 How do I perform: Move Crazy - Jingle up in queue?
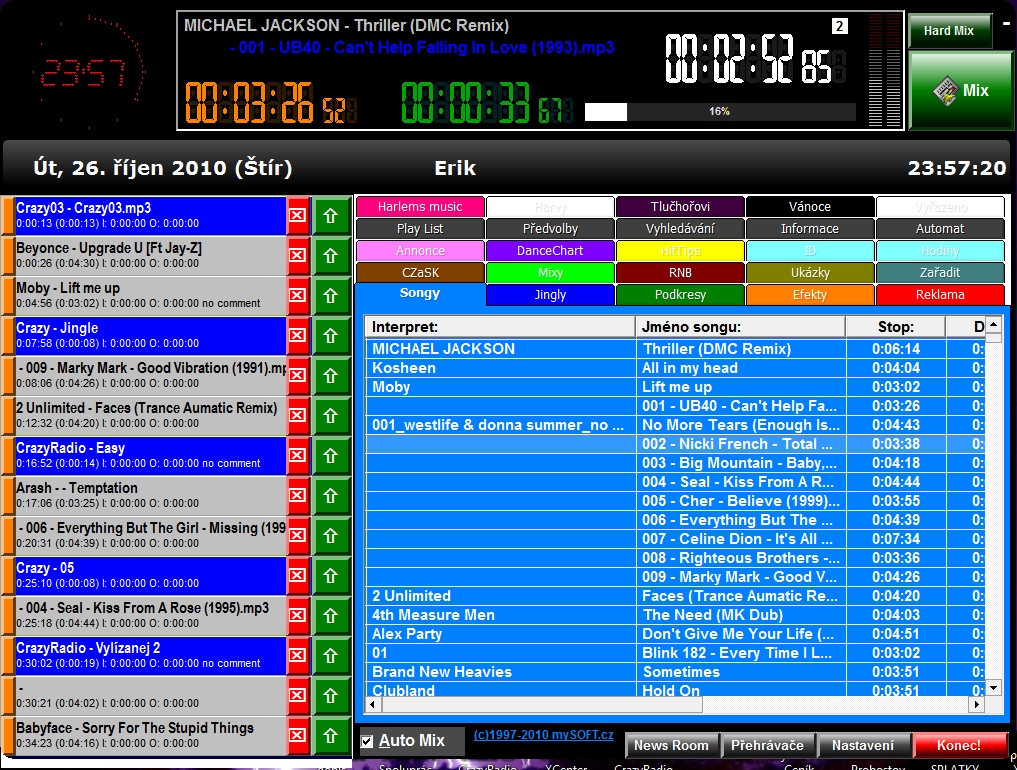click(x=331, y=335)
